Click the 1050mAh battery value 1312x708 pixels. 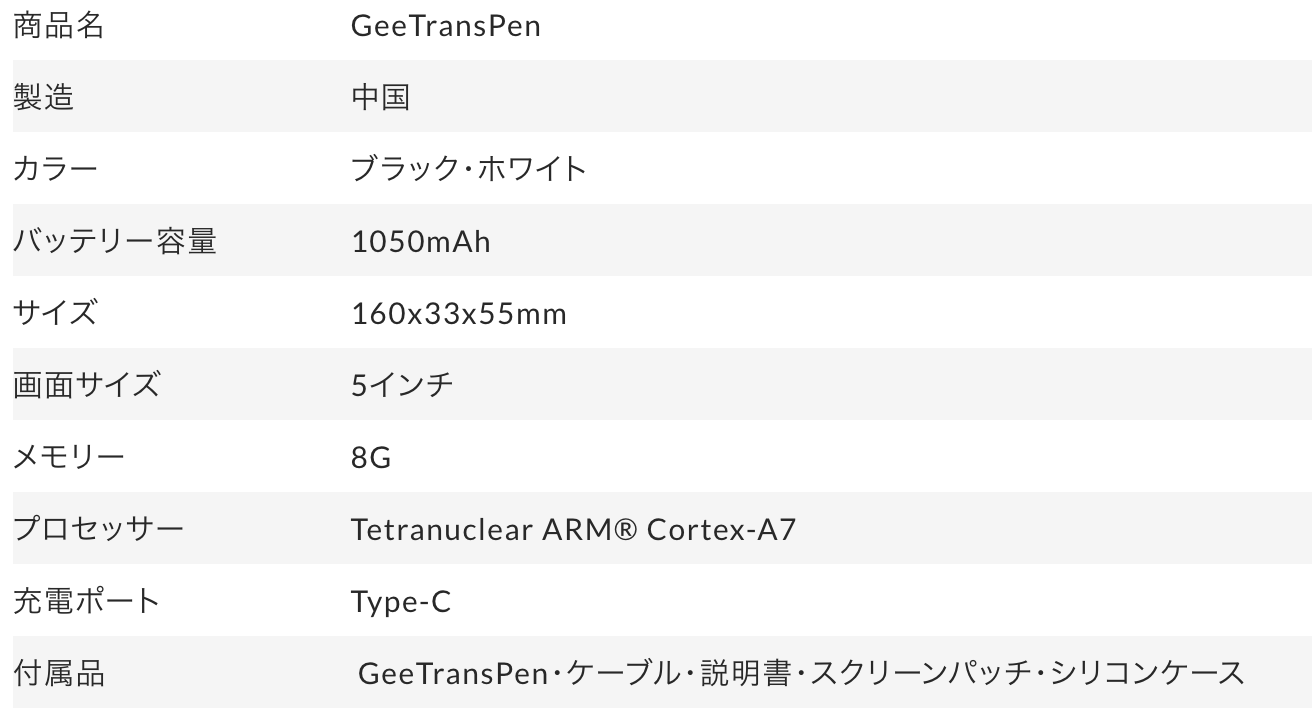[x=420, y=241]
